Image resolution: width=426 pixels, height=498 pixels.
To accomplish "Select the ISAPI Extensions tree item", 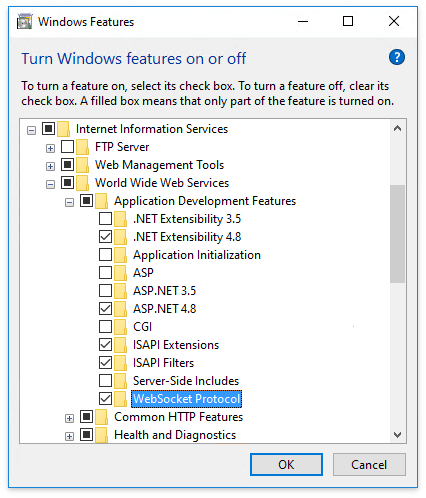I will point(176,345).
